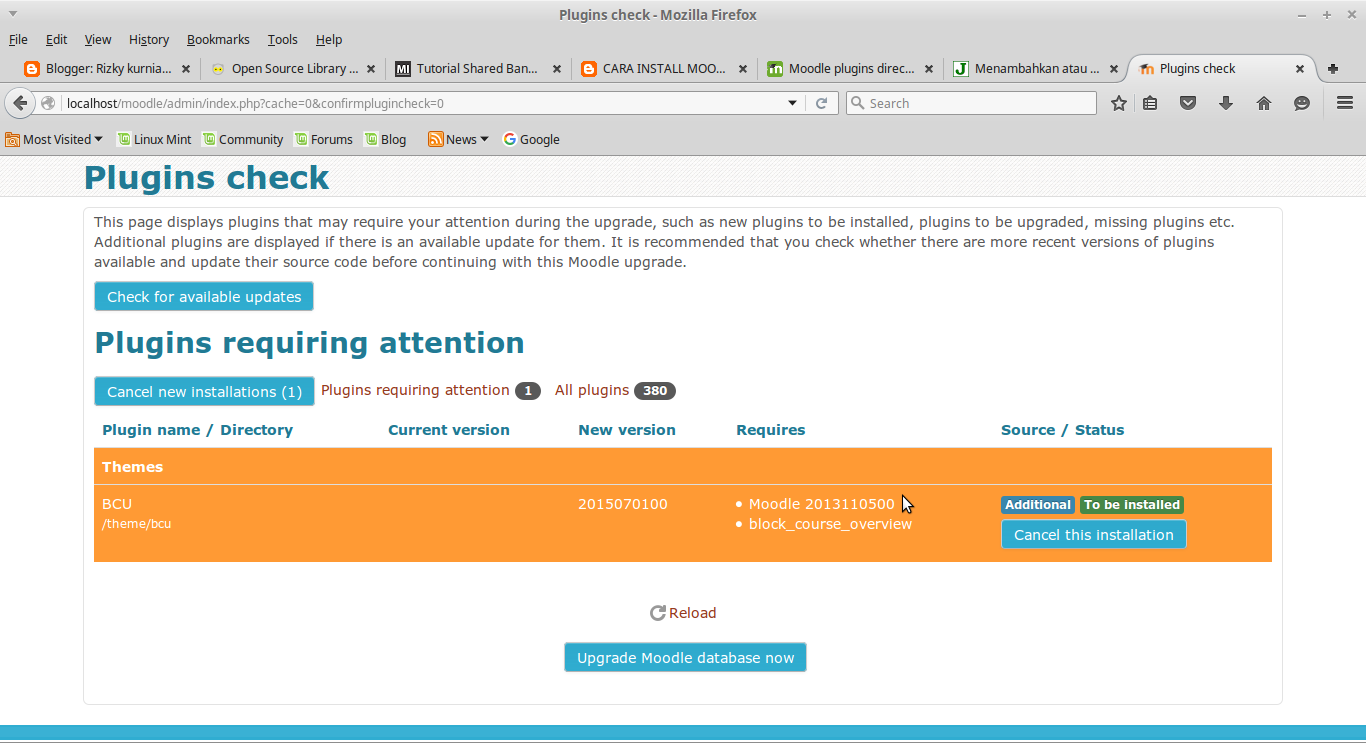Click new version 2015070100 value

[623, 504]
